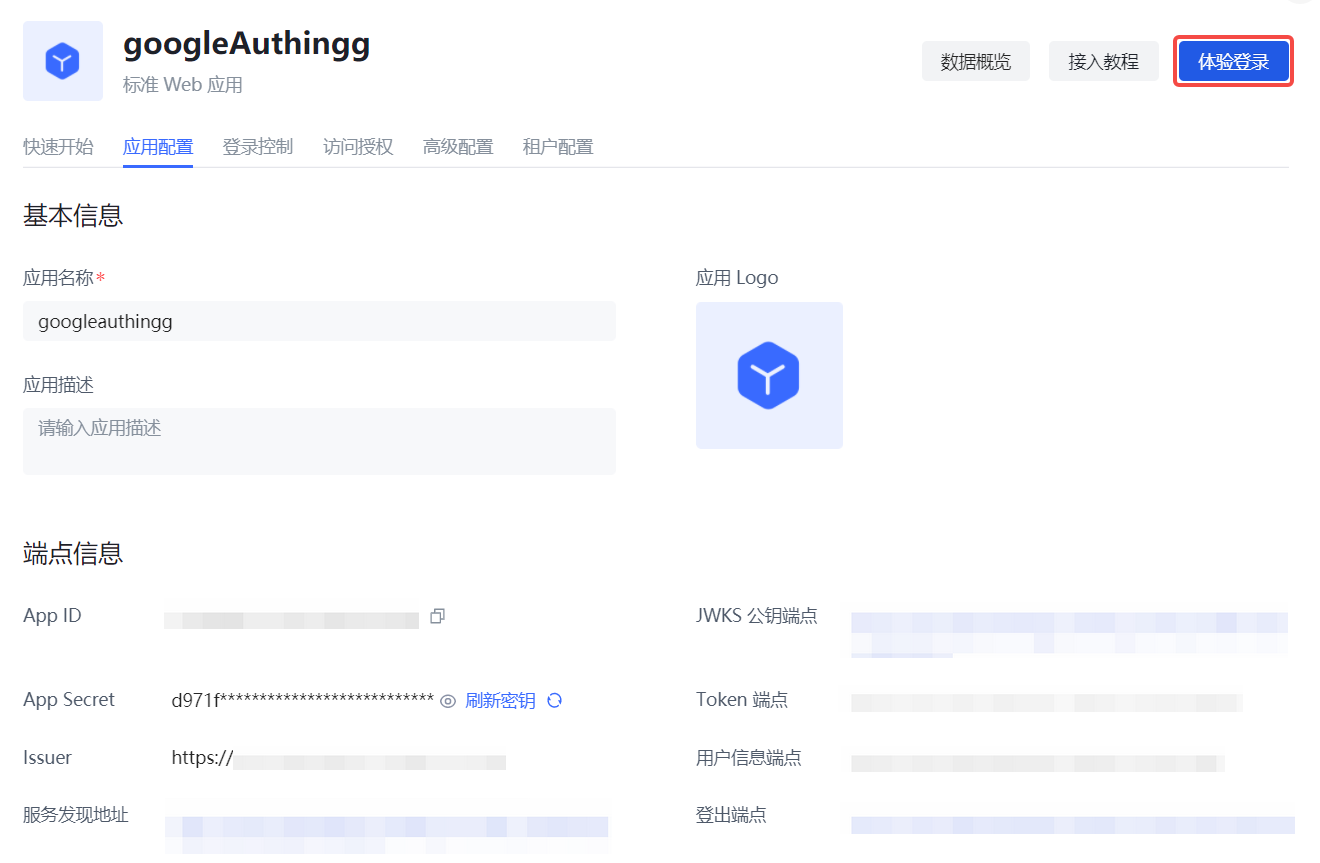Image resolution: width=1320 pixels, height=863 pixels.
Task: Switch to the 快速开始 tab
Action: (x=58, y=147)
